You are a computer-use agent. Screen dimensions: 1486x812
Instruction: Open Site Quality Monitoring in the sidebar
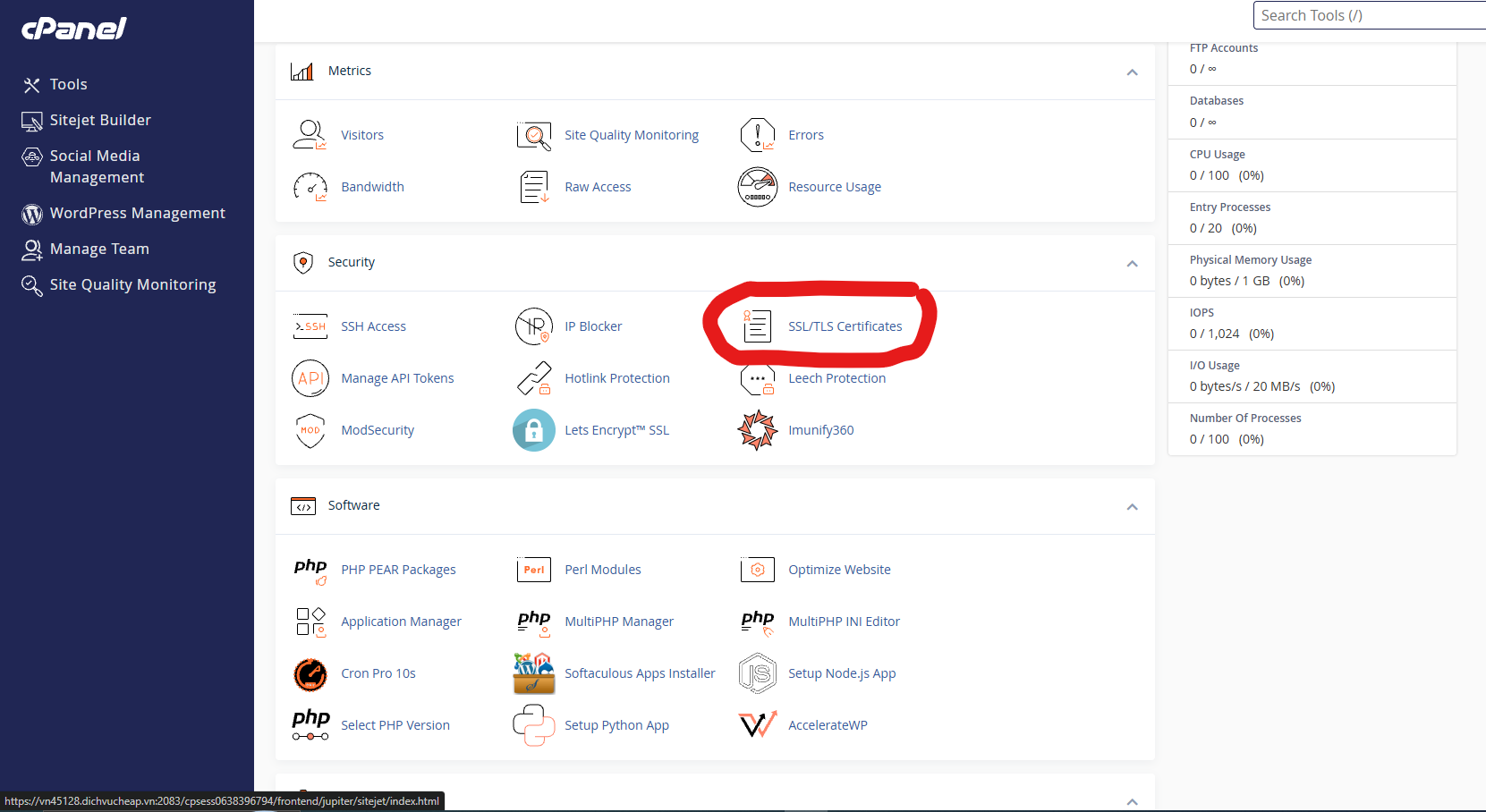point(119,284)
